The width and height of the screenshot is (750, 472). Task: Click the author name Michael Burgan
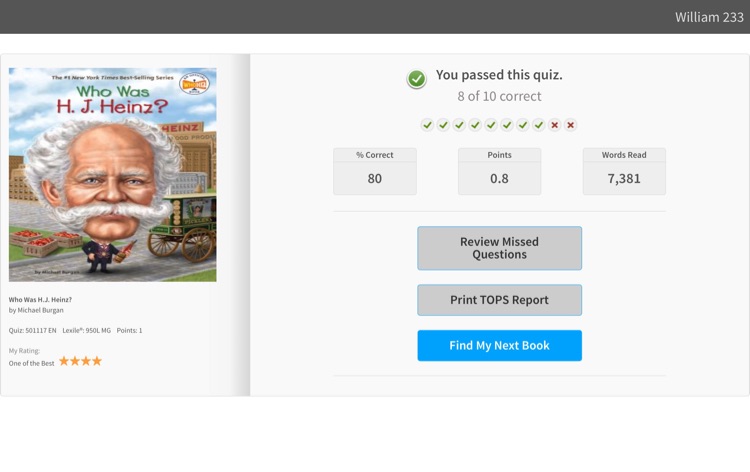pos(40,310)
